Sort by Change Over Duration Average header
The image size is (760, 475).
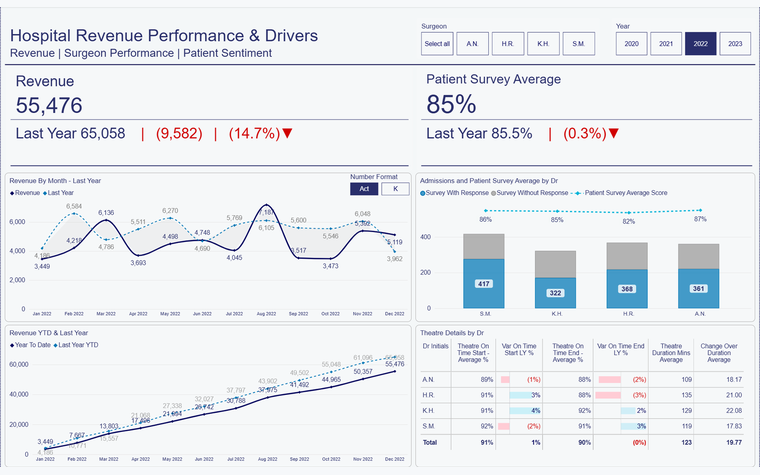point(718,353)
